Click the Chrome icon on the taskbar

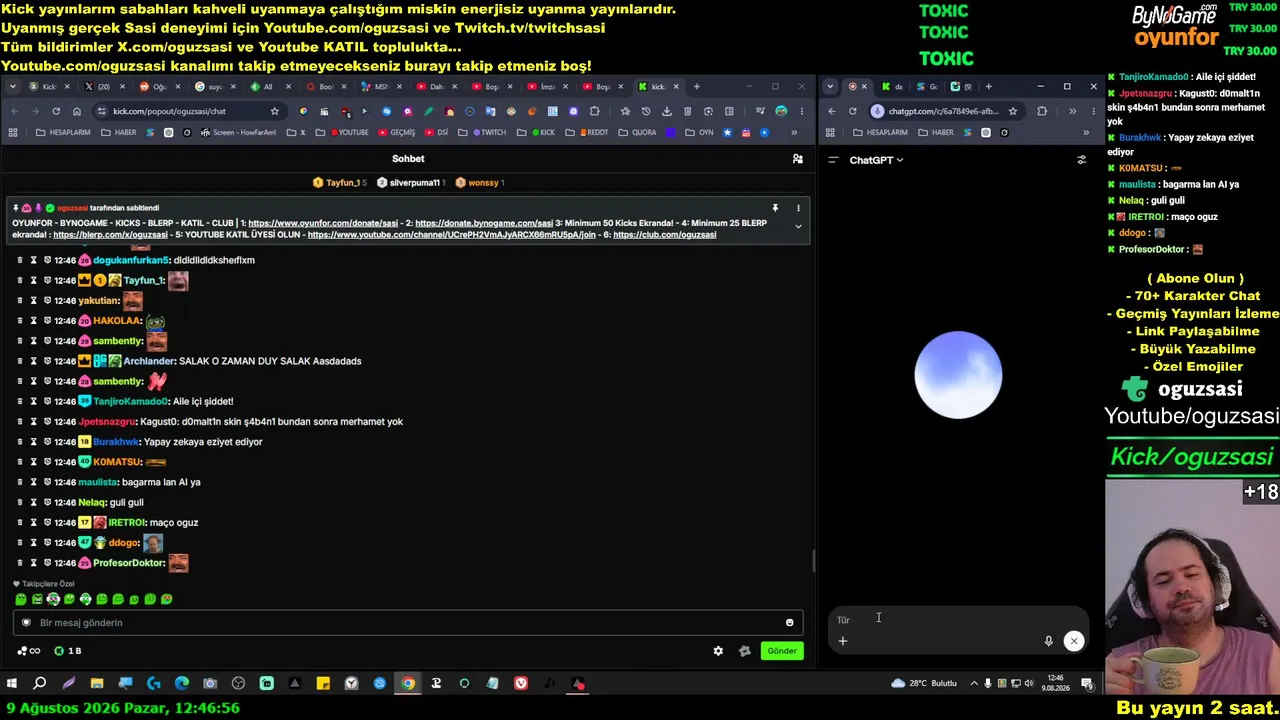coord(408,684)
